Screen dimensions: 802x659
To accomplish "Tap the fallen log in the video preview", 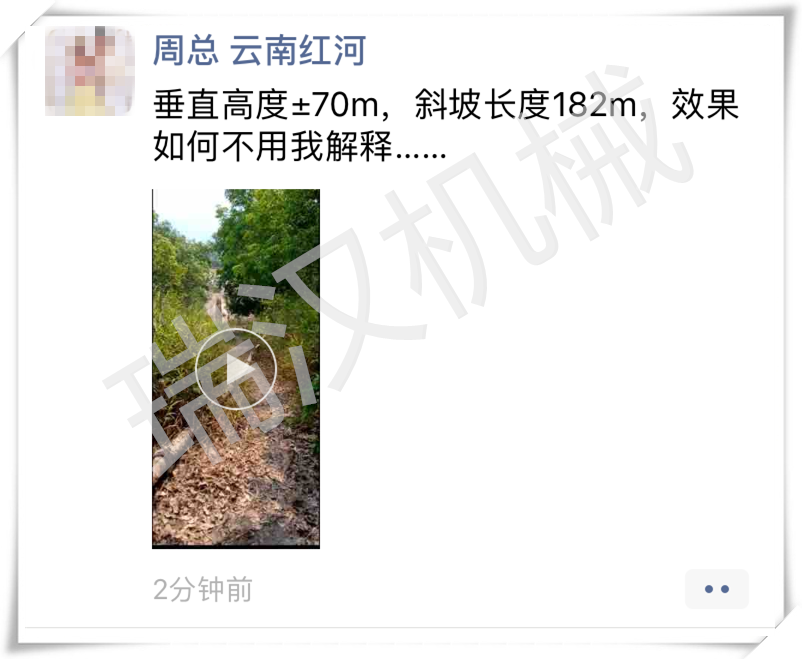I will coord(171,455).
